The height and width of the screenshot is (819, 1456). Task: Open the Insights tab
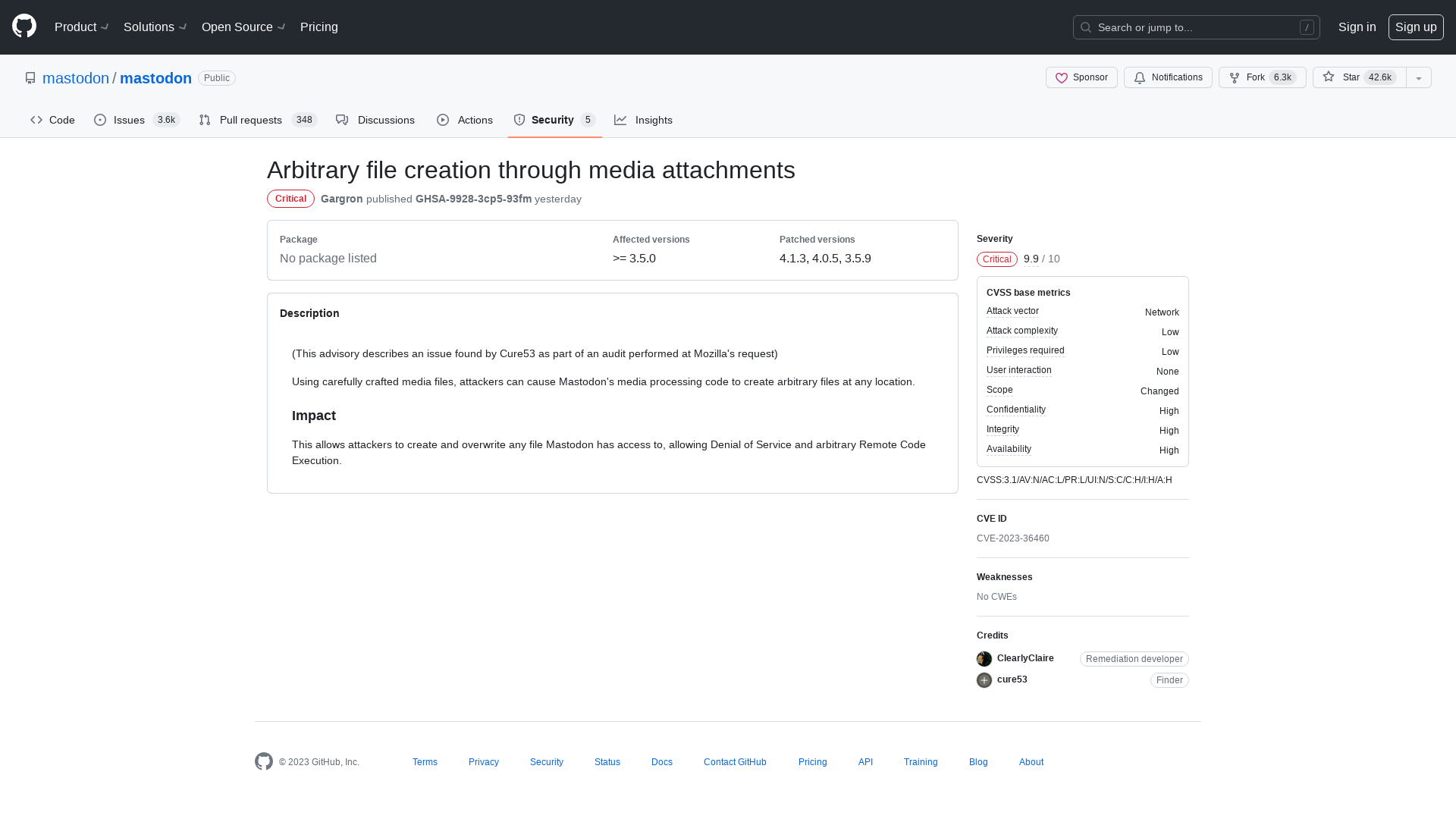tap(643, 120)
